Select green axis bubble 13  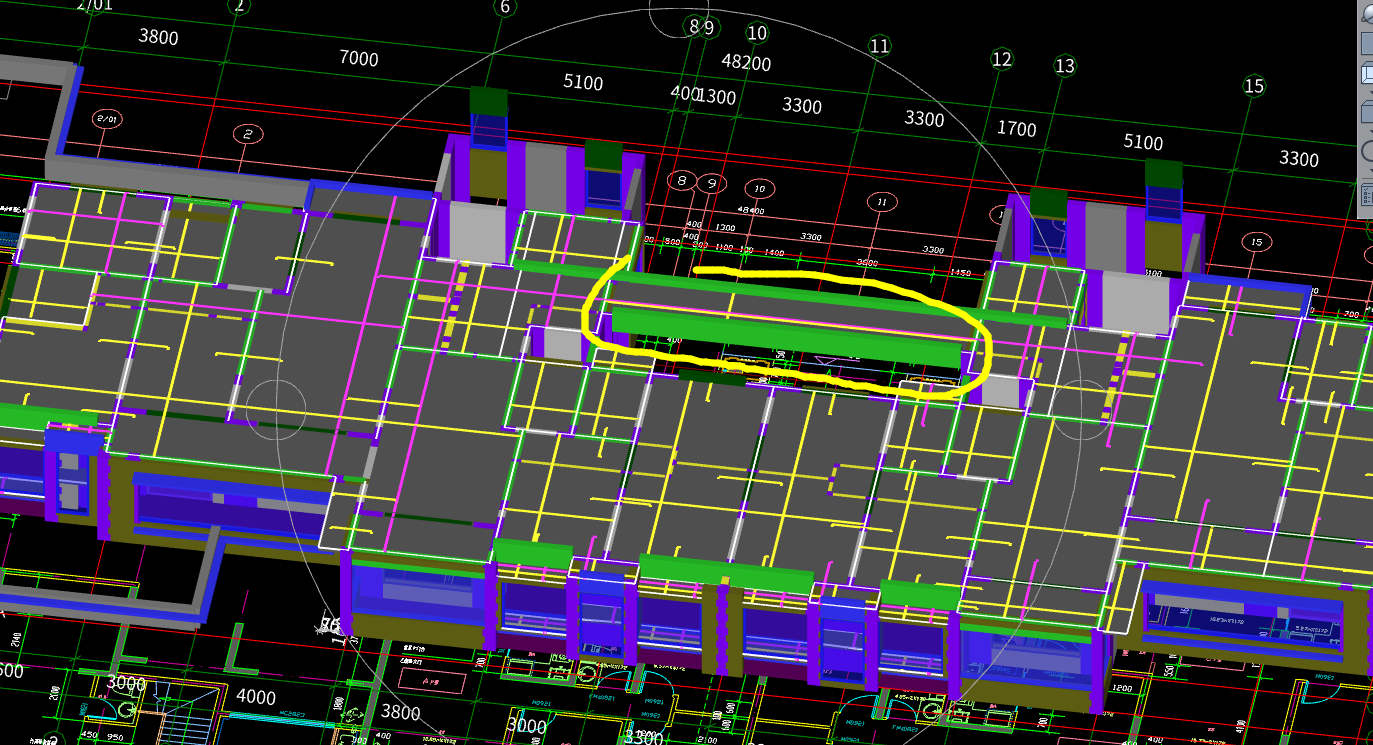[1065, 66]
